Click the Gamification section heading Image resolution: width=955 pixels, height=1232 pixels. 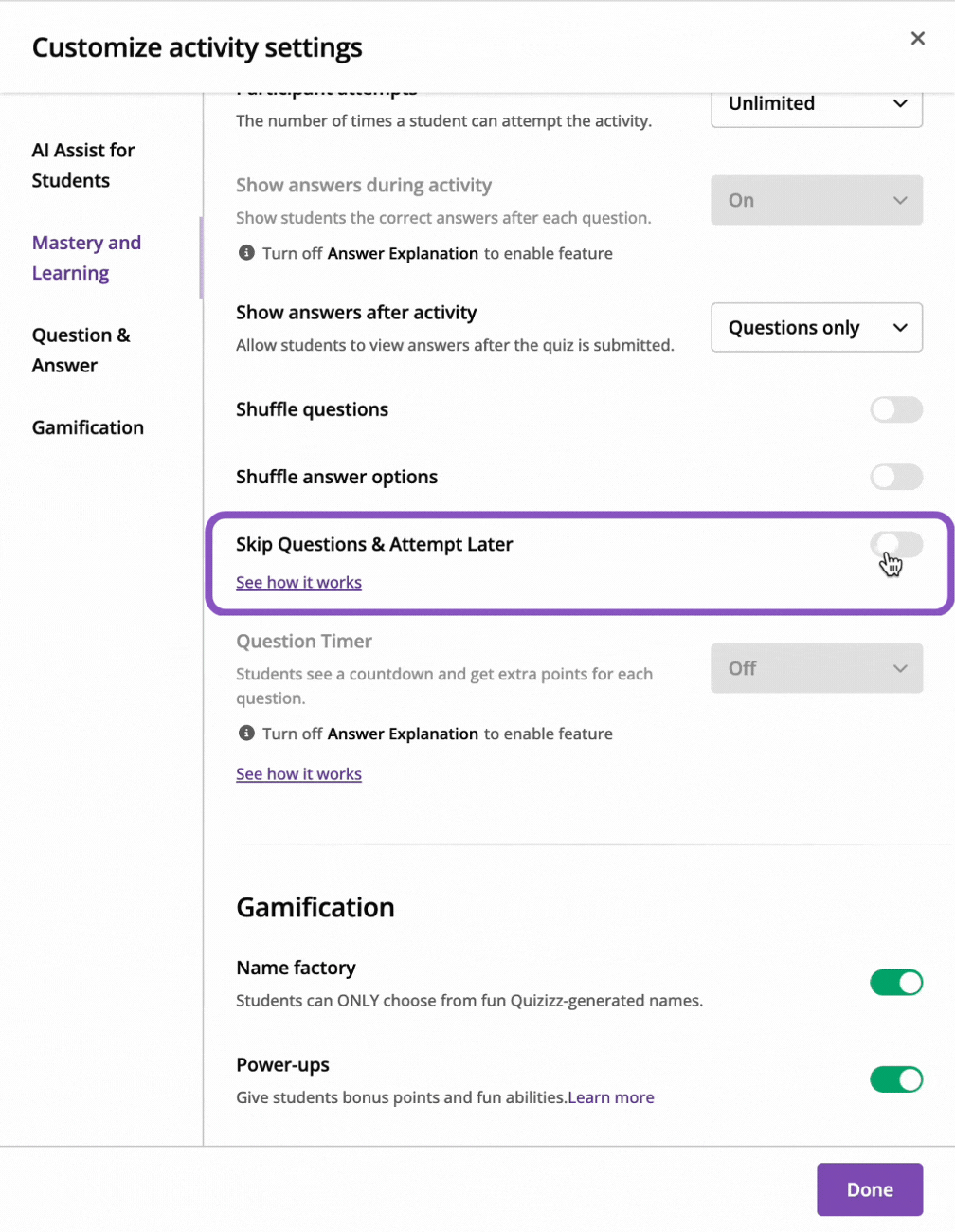coord(315,907)
